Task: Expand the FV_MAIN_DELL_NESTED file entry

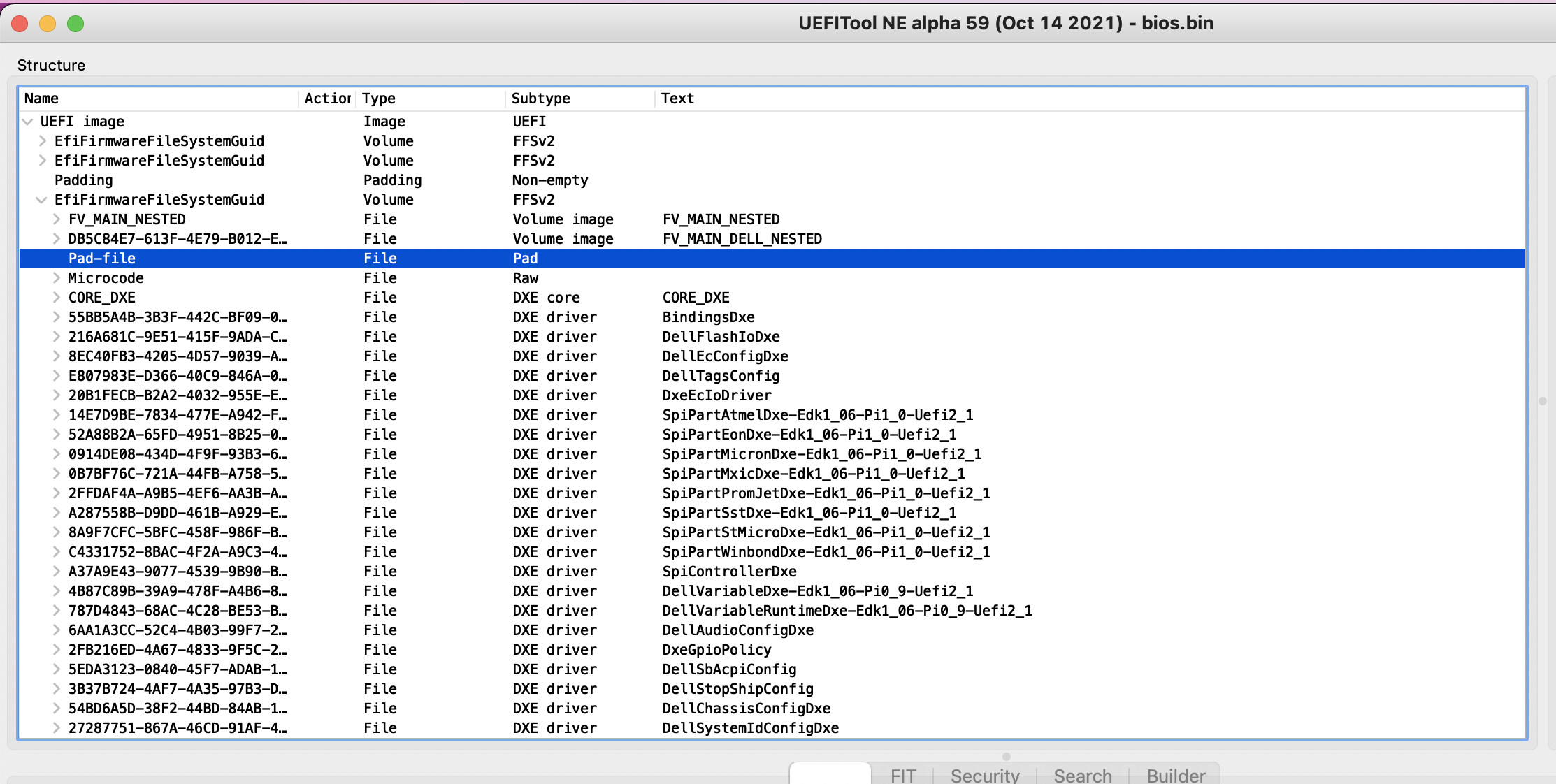Action: coord(55,239)
